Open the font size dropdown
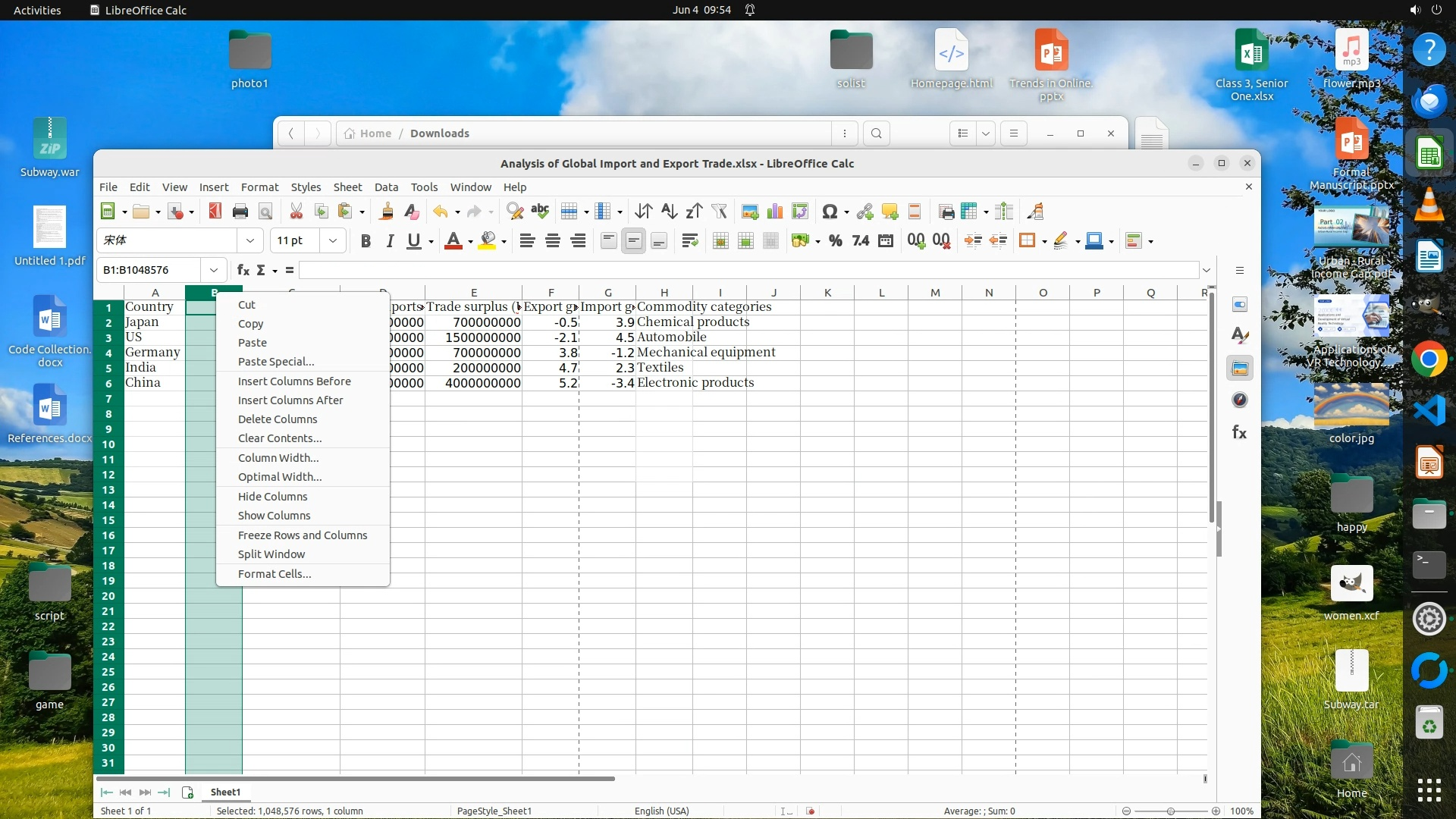The height and width of the screenshot is (819, 1456). (x=332, y=241)
